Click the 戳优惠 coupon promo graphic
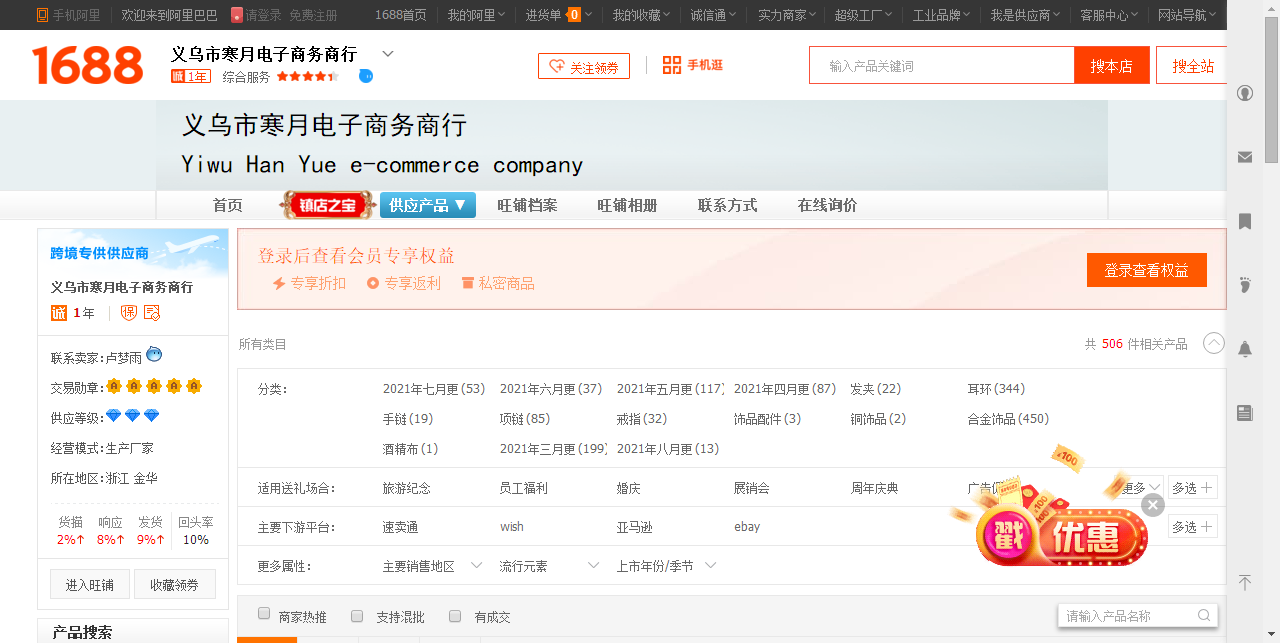Screen dimensions: 1280x643 click(1060, 535)
